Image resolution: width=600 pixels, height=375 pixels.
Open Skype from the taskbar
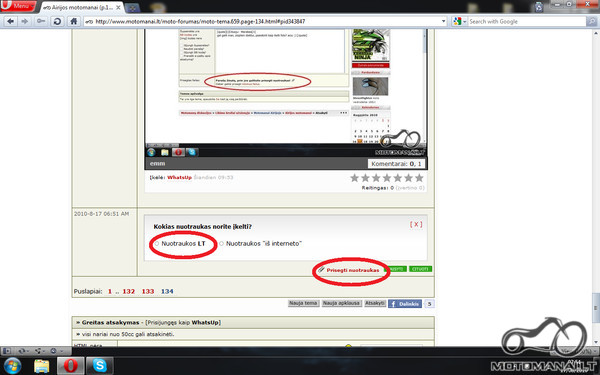99,366
